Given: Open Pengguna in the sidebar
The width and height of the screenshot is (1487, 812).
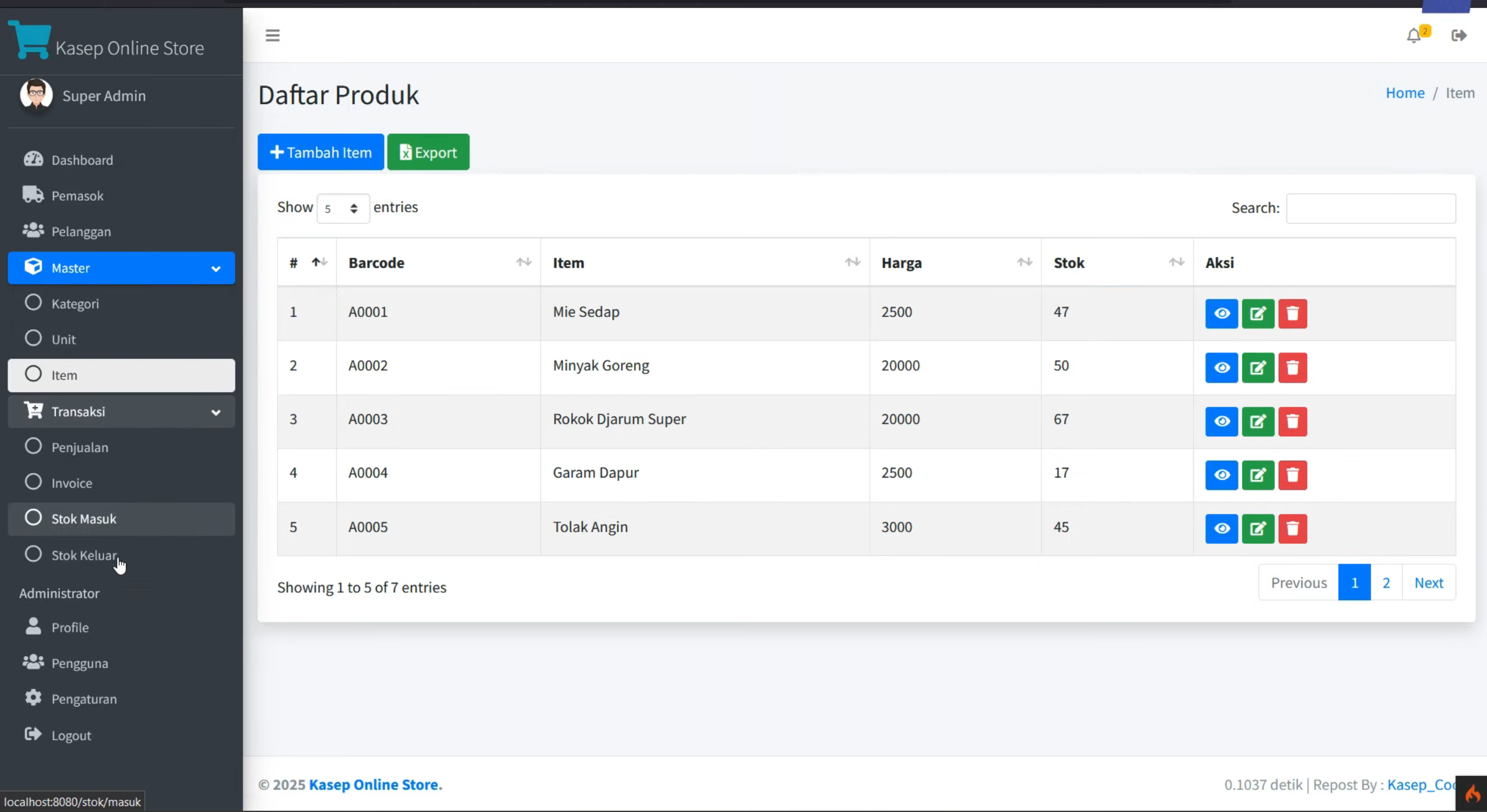Looking at the screenshot, I should point(121,663).
